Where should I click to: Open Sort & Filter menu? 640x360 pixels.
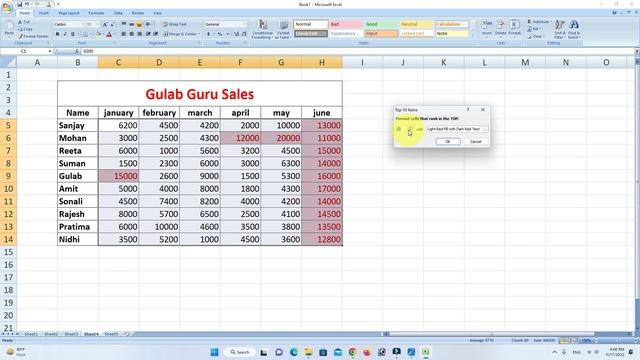pos(560,29)
